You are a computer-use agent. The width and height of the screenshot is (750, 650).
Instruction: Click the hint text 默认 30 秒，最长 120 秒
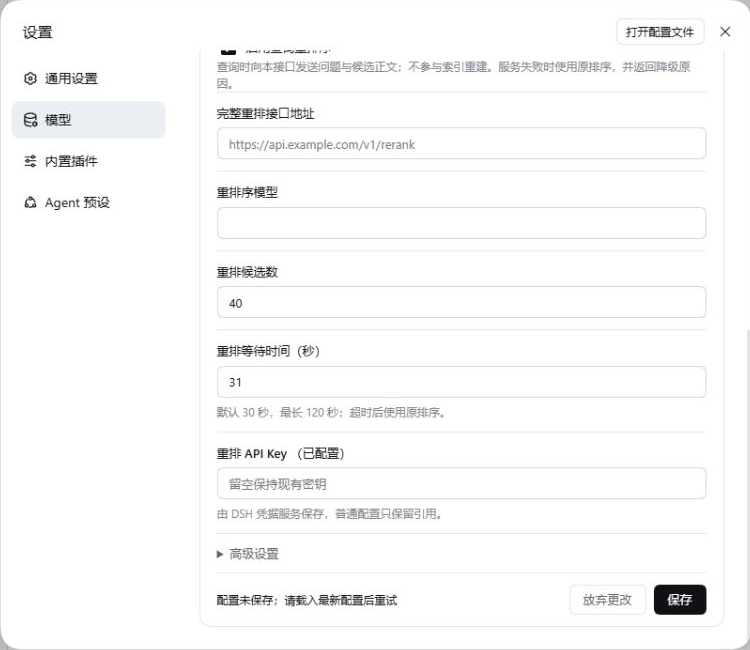(x=331, y=412)
